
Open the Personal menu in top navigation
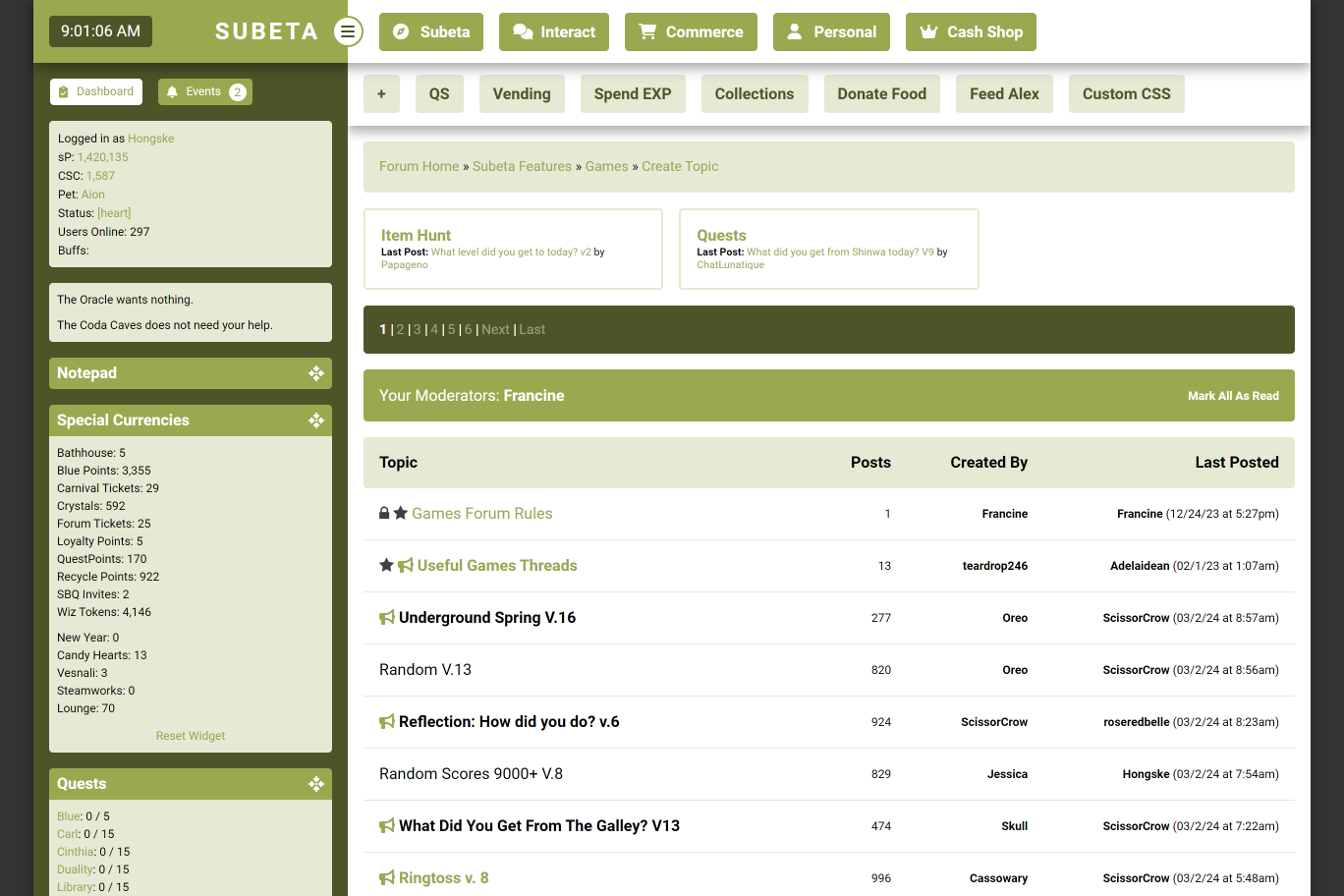(831, 32)
